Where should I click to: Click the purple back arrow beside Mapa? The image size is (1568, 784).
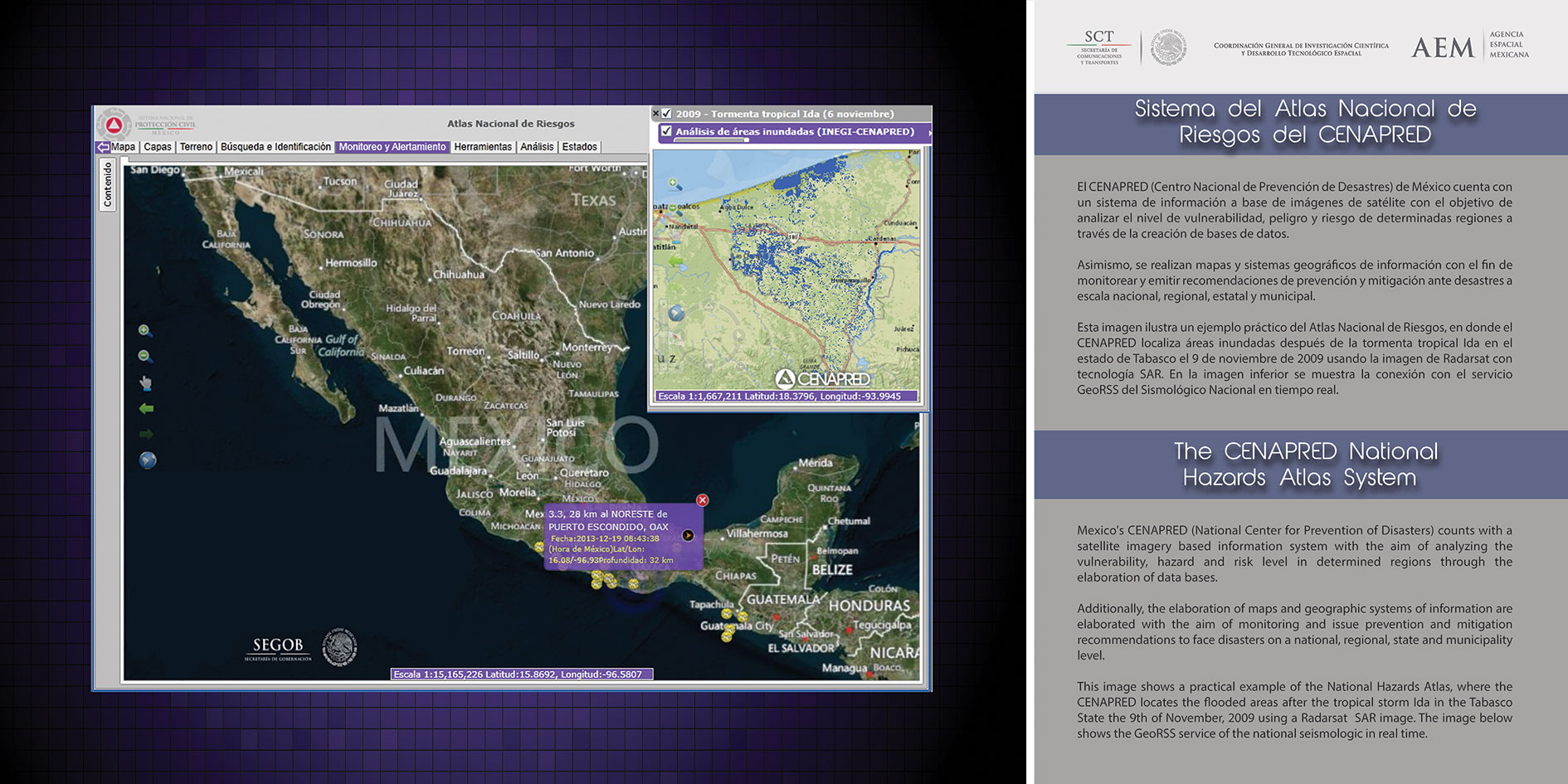tap(103, 147)
